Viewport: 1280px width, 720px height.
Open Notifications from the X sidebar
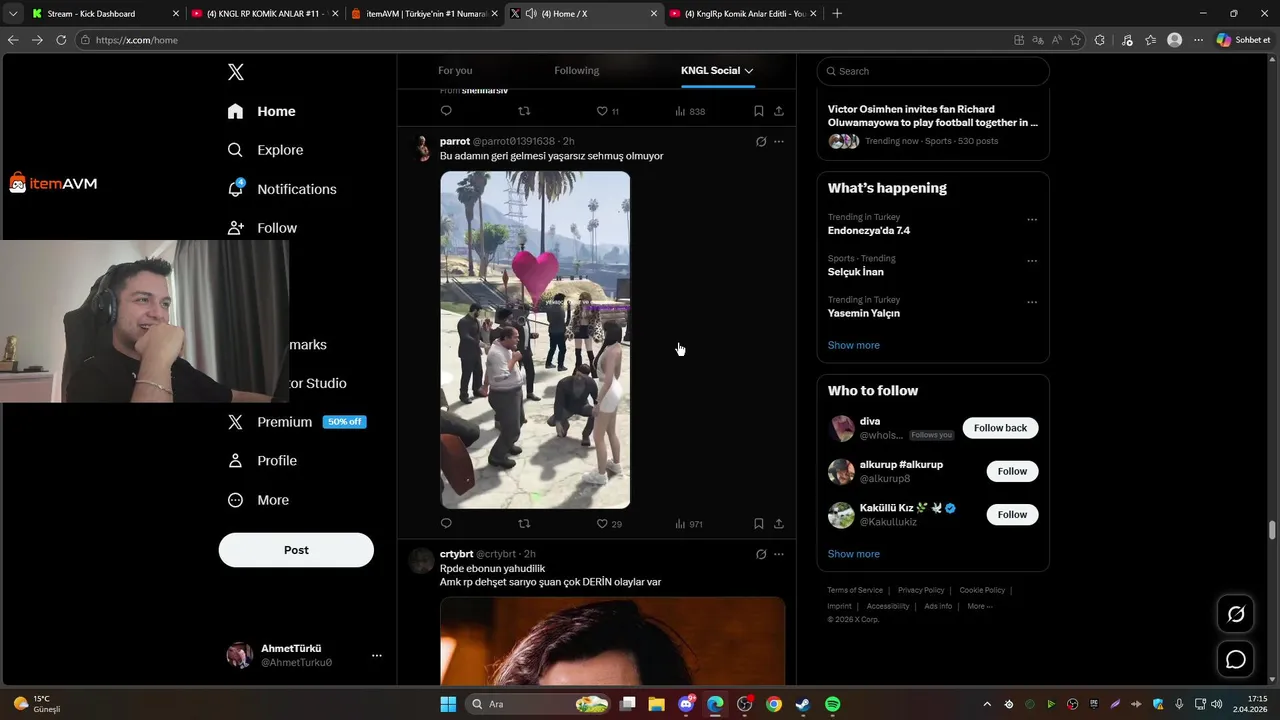click(282, 189)
